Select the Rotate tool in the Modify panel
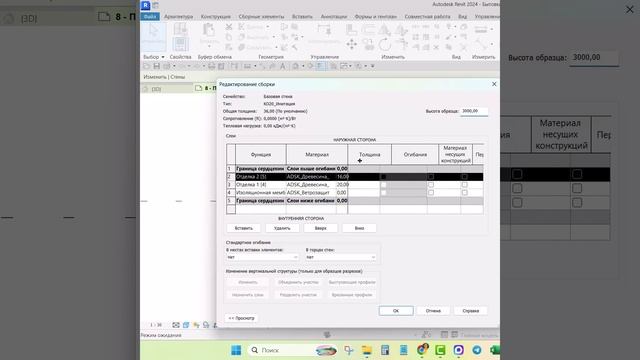The height and width of the screenshot is (360, 640). point(384,44)
